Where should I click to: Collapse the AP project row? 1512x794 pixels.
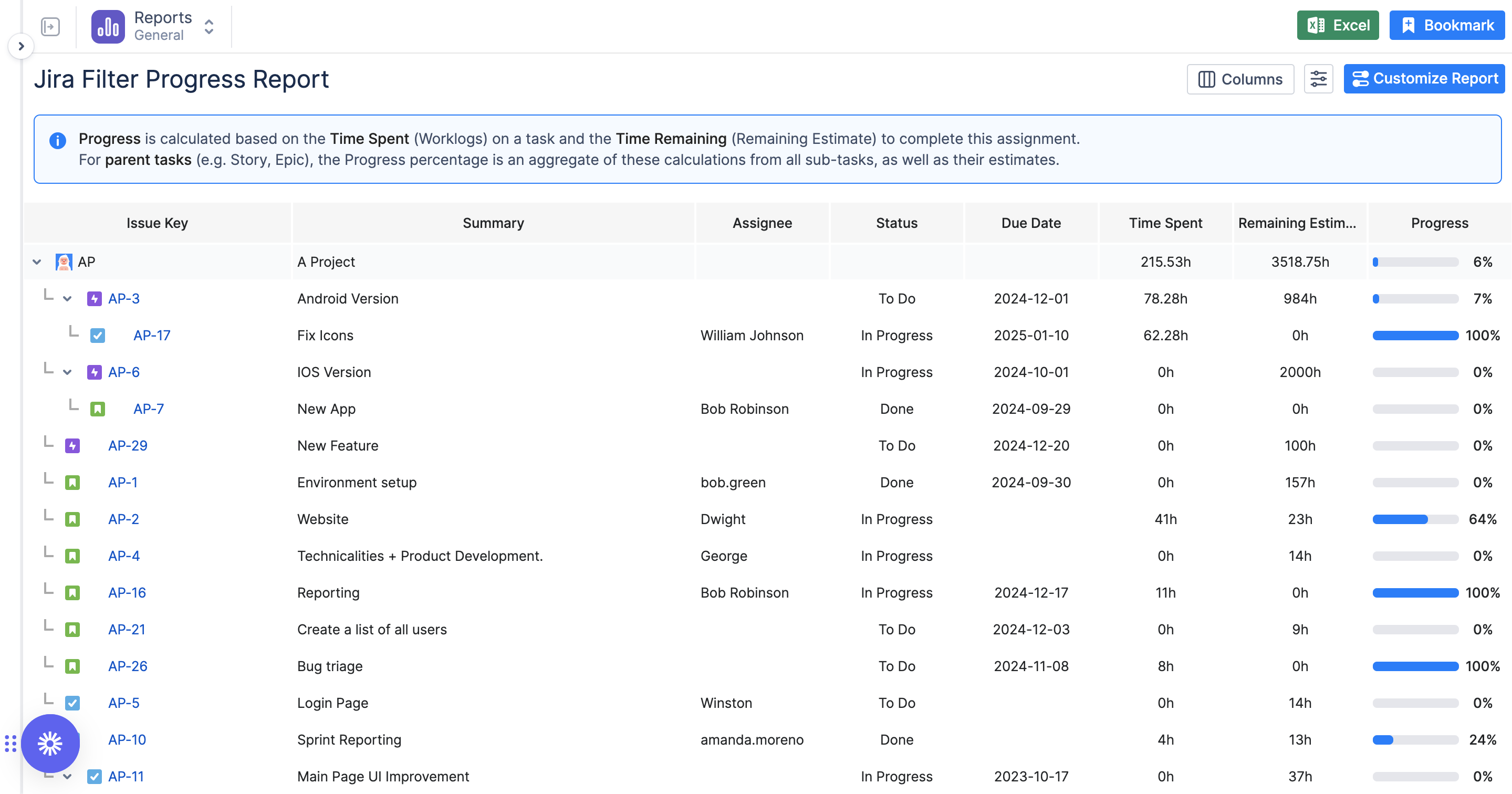(x=37, y=262)
